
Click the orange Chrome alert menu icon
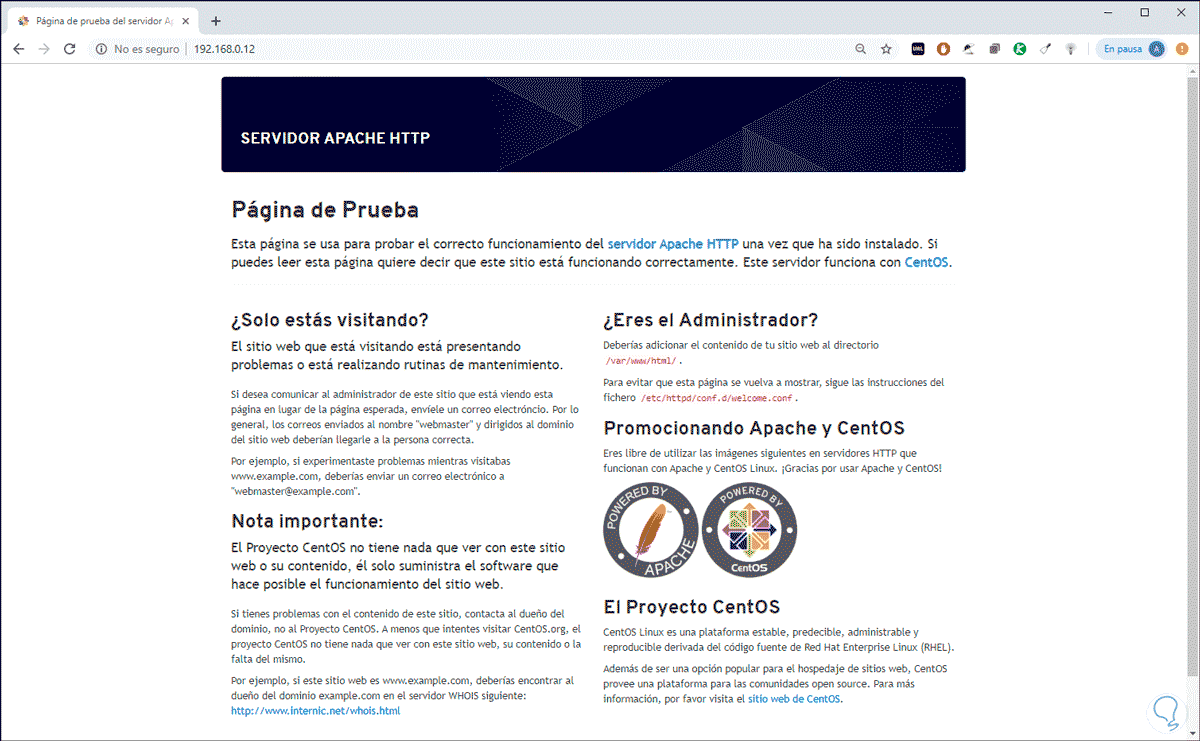pos(1182,49)
